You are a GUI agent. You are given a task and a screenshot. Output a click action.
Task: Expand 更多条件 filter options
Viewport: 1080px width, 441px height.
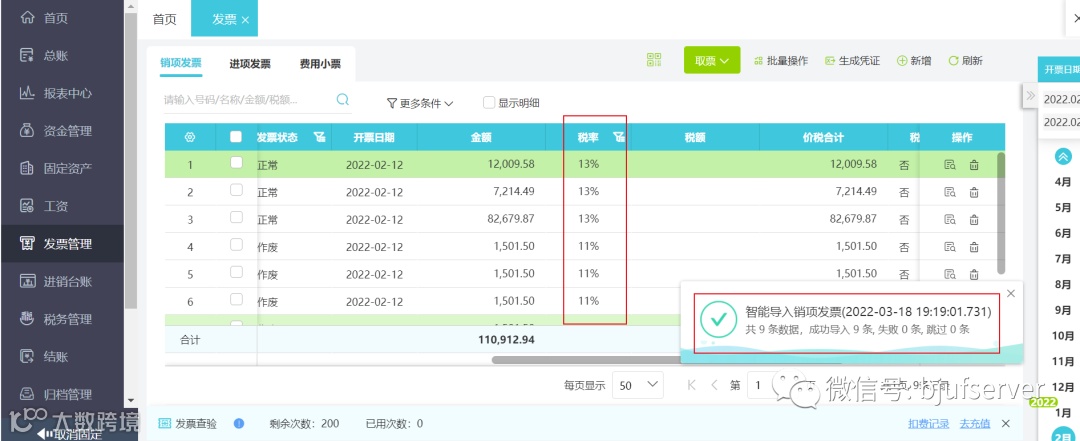[419, 103]
